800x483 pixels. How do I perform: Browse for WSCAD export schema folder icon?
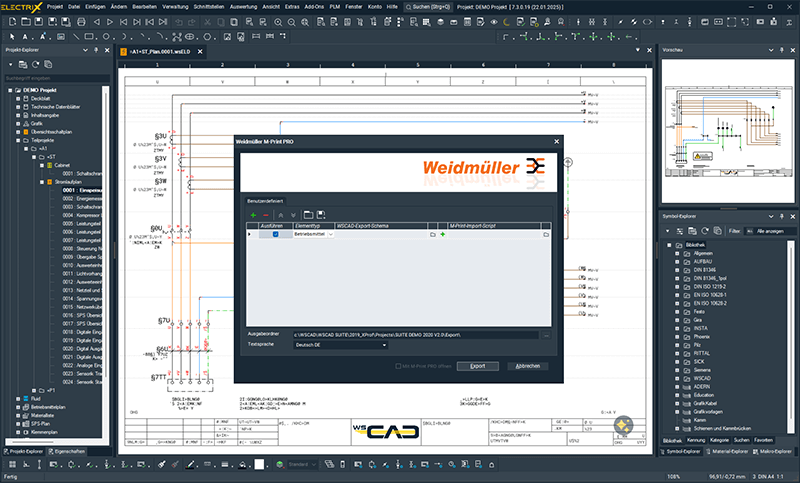433,235
